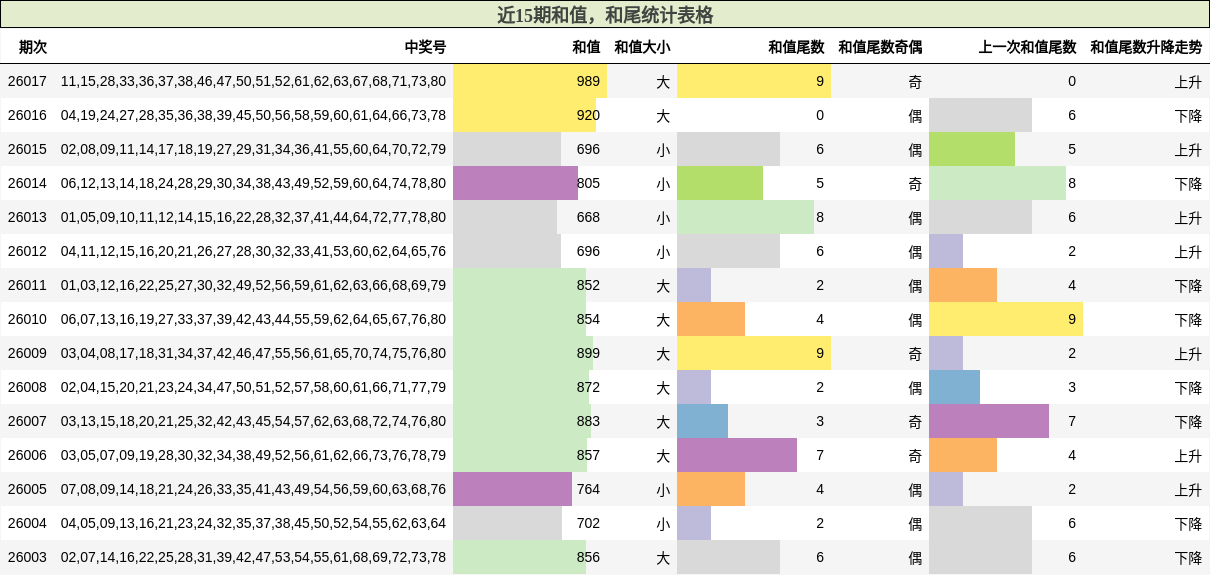Image resolution: width=1210 pixels, height=575 pixels.
Task: Click winning numbers starting 02,08,09,11
Action: 253,149
